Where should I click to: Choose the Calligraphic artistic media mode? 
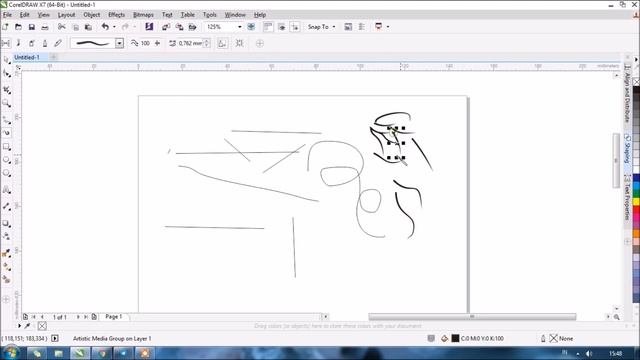coord(45,43)
